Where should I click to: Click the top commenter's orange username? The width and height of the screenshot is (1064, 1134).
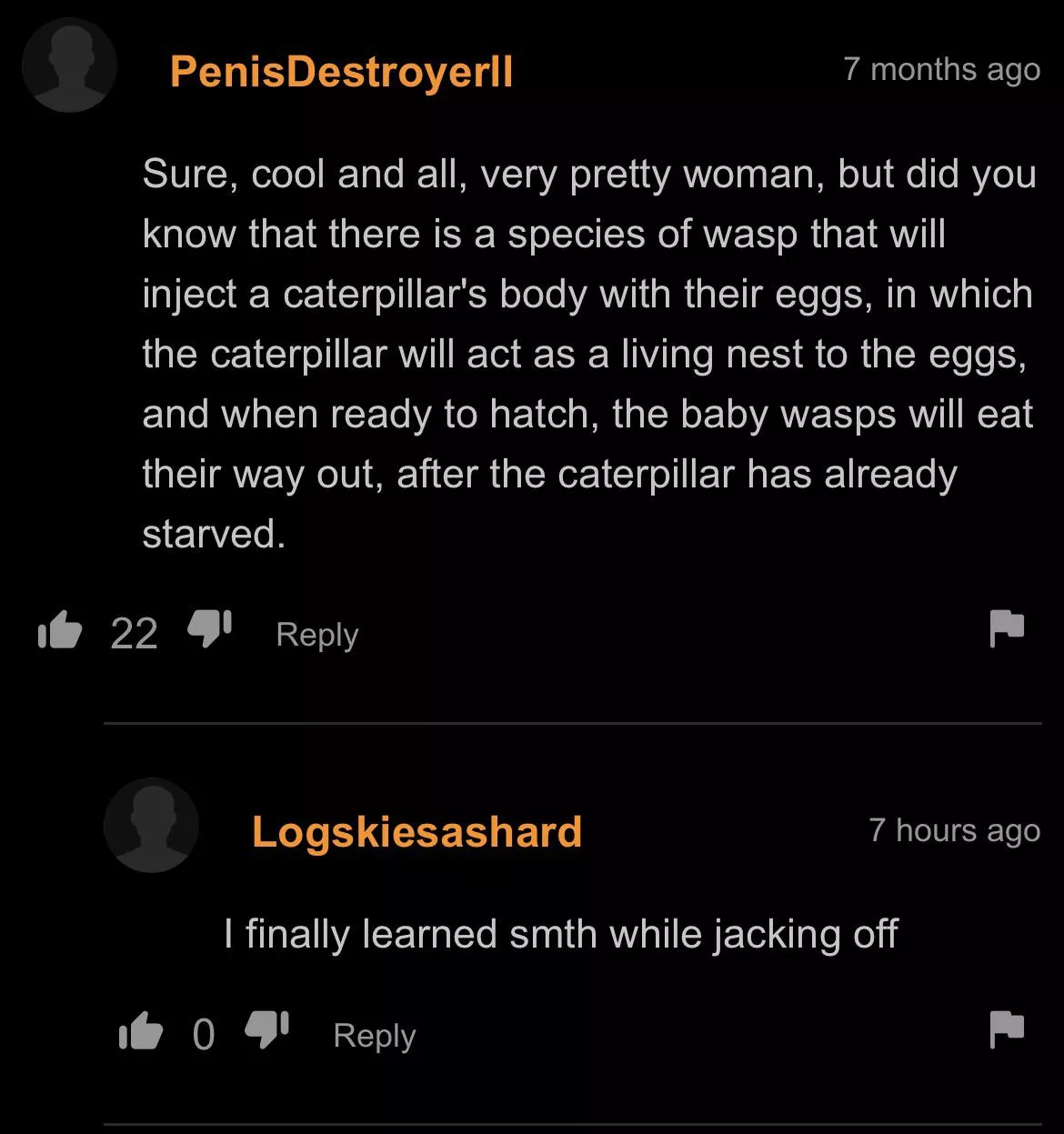(x=341, y=71)
